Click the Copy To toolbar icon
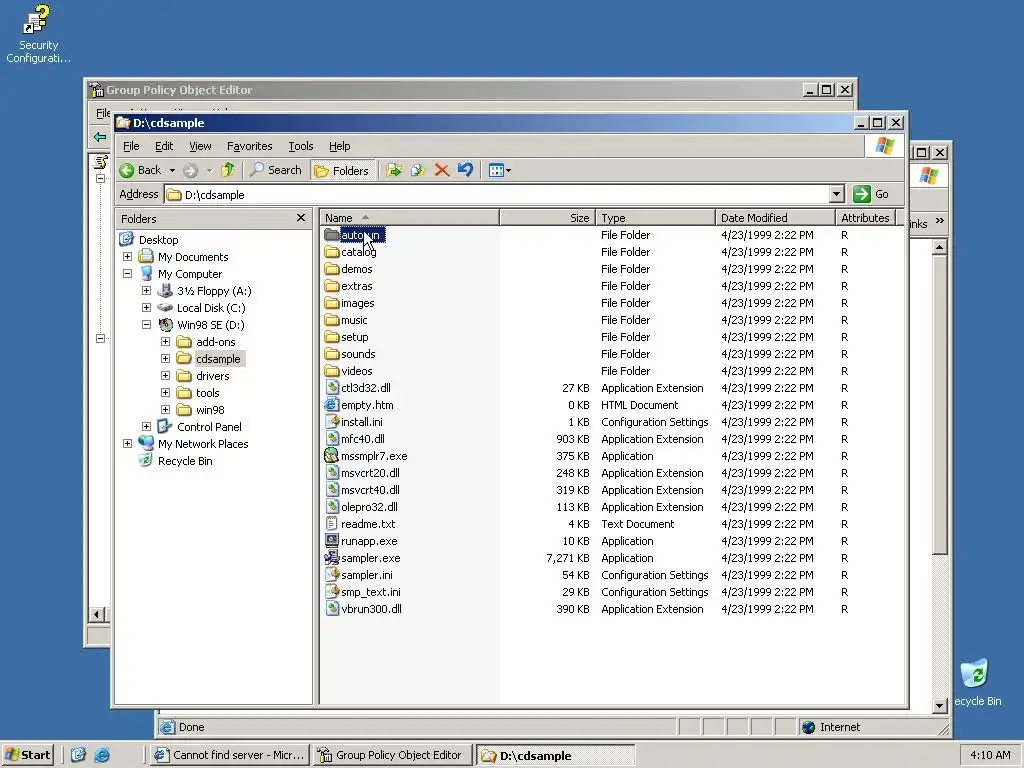1024x768 pixels. point(417,170)
